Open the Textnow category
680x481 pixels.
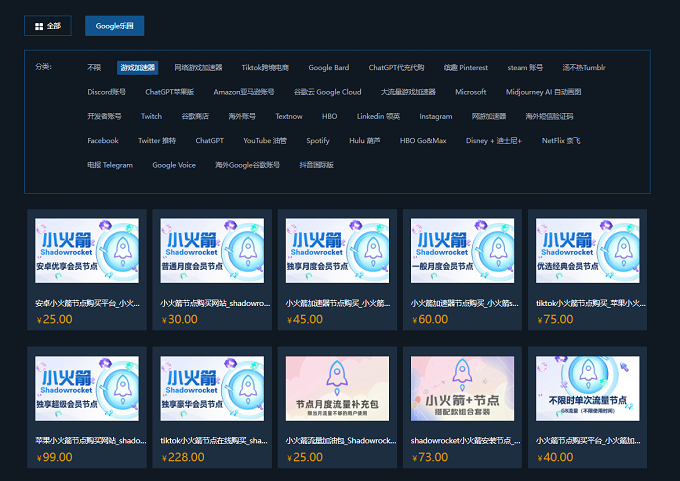[x=289, y=116]
